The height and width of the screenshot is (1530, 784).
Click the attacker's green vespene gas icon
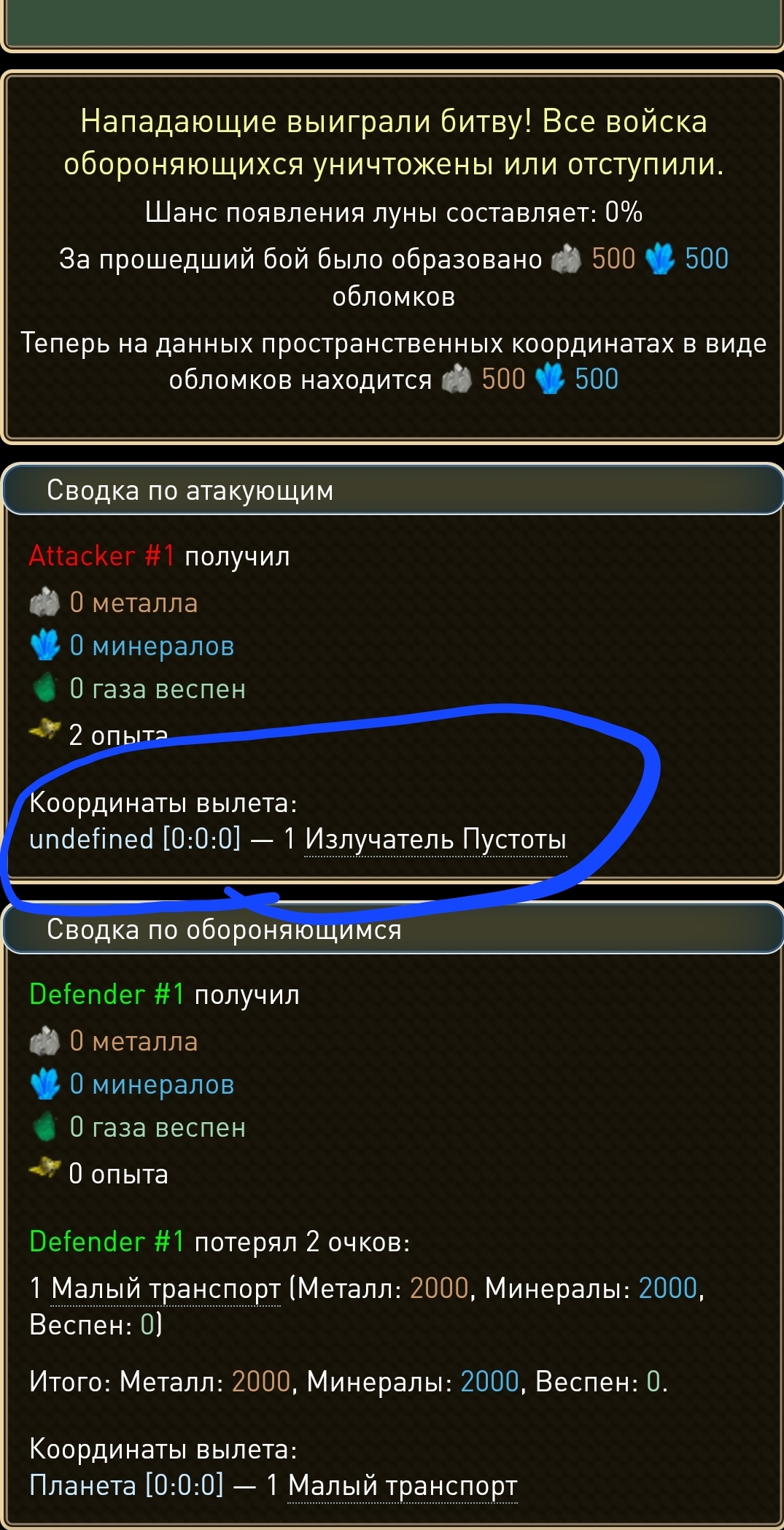coord(45,688)
